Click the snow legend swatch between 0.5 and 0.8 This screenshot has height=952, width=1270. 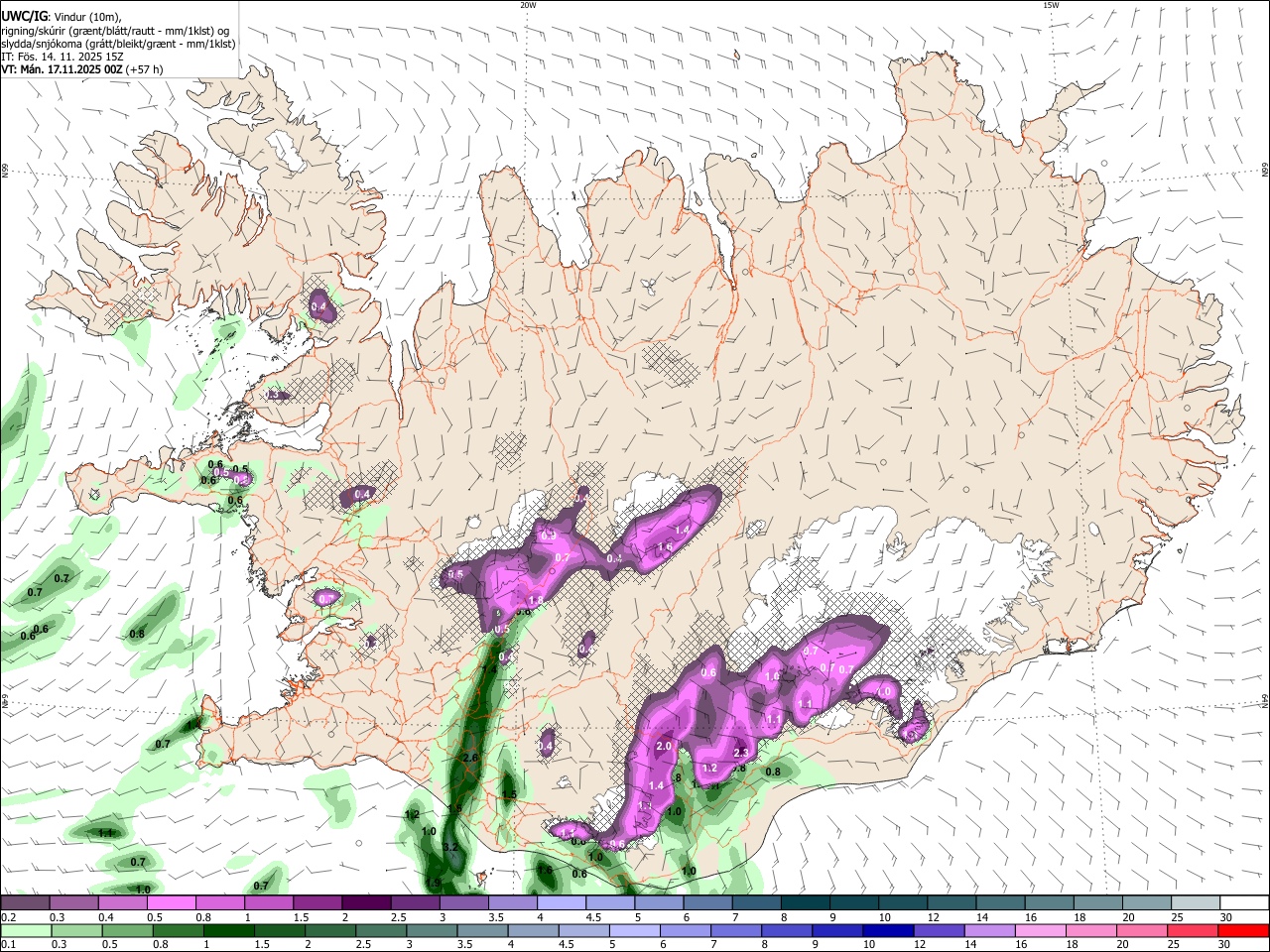[x=171, y=902]
